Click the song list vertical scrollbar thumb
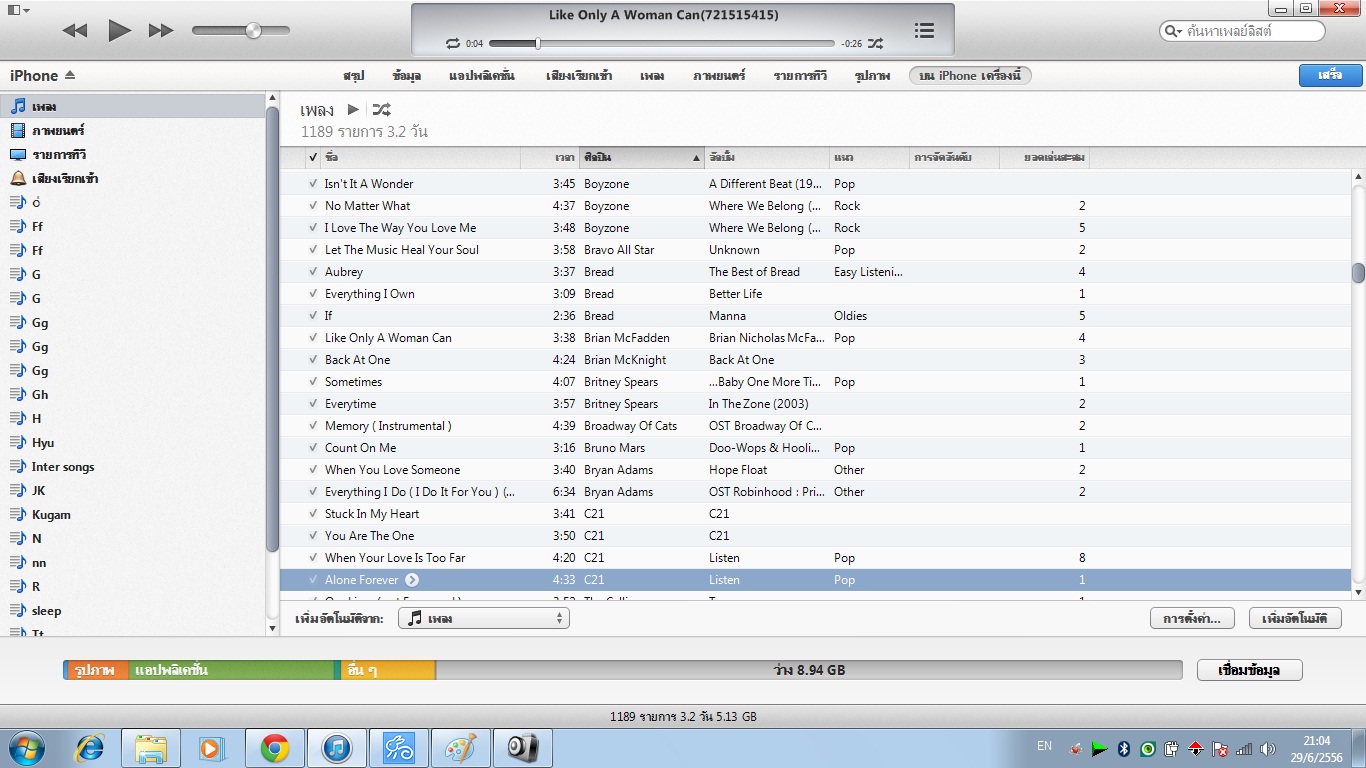1366x768 pixels. 1358,273
